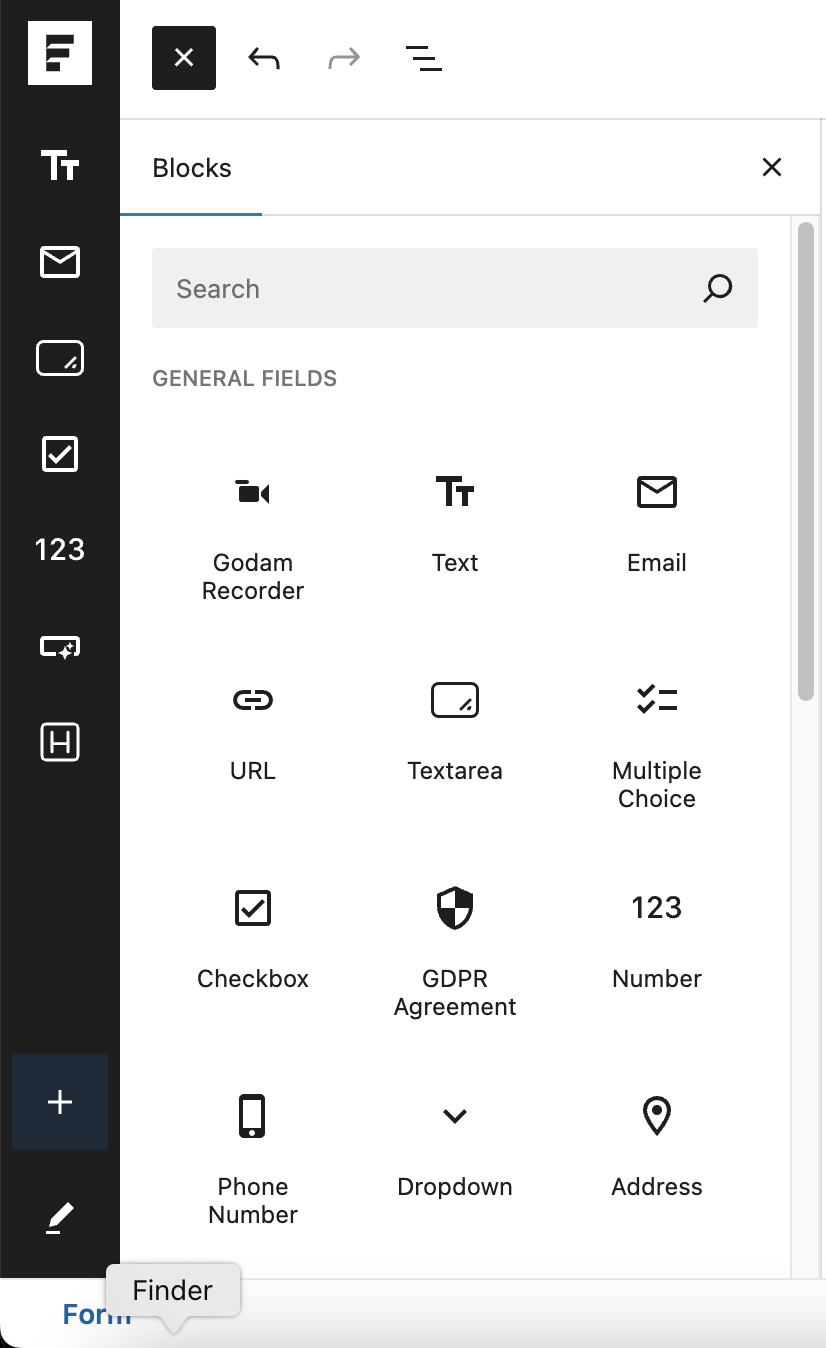Focus the block Search input field
This screenshot has height=1348, width=826.
[430, 289]
